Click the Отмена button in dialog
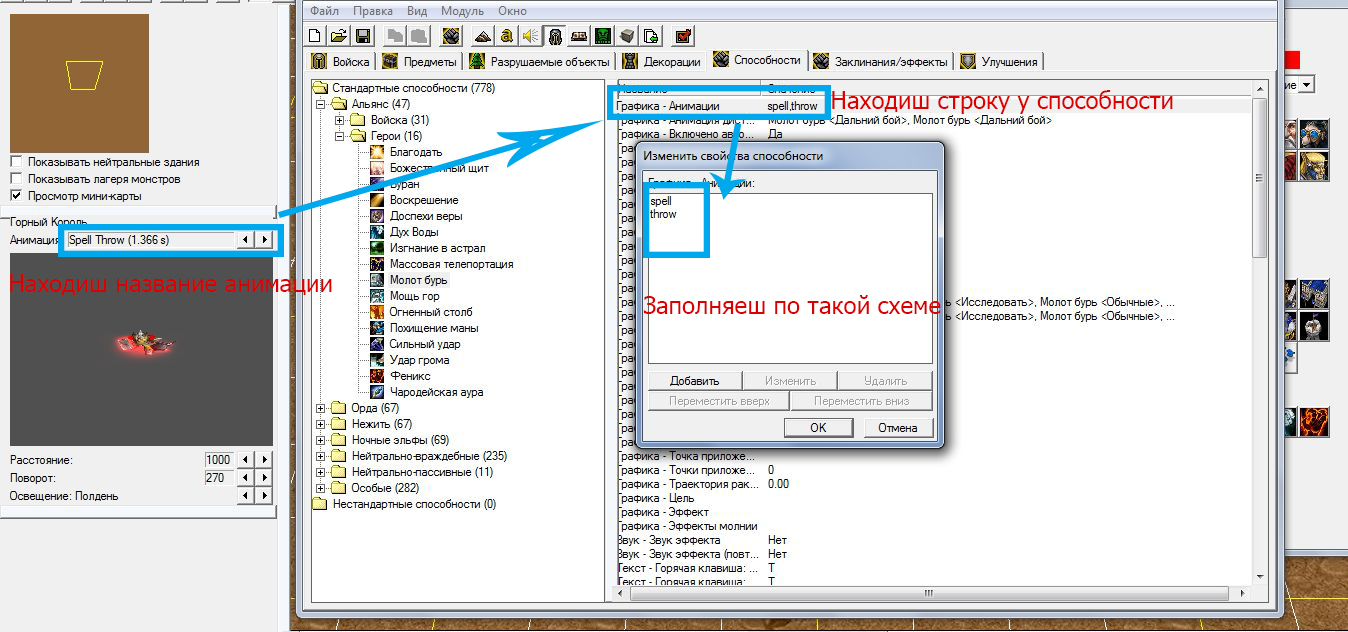This screenshot has width=1348, height=632. tap(897, 427)
